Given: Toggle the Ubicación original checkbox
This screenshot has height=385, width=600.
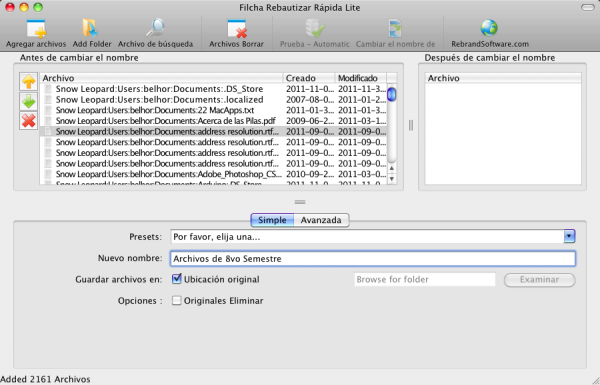Looking at the screenshot, I should [x=176, y=279].
